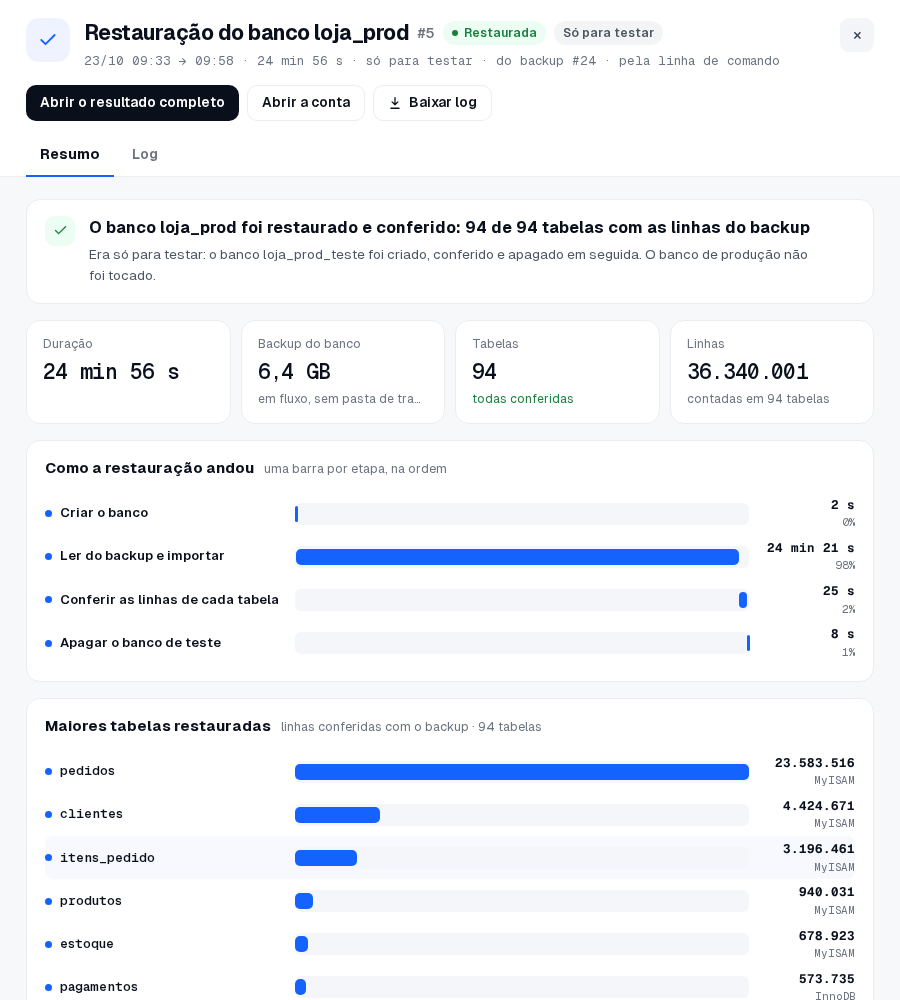Select the itens_pedido table row
This screenshot has height=1000, width=900.
[450, 858]
